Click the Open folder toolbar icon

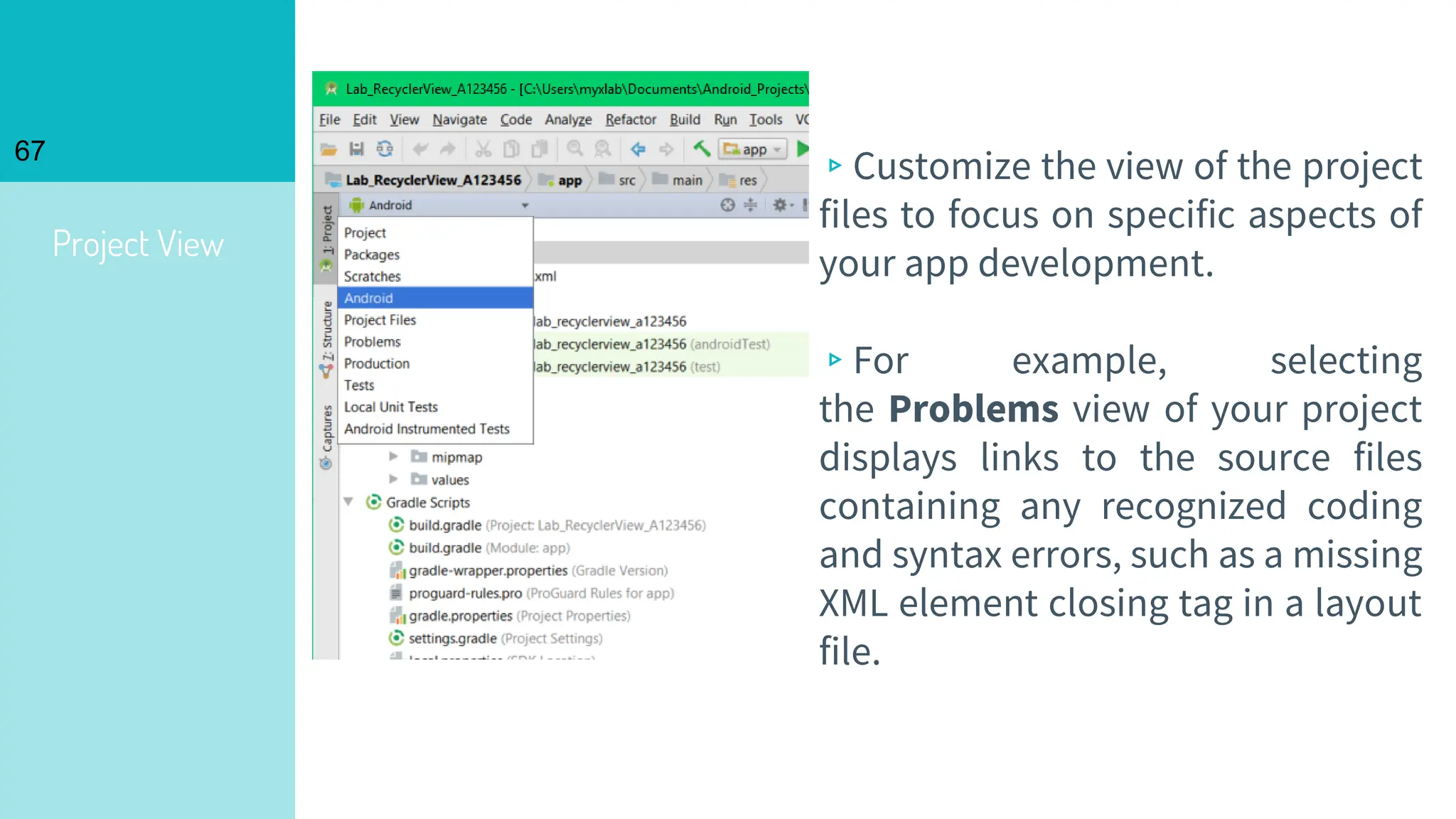point(328,149)
